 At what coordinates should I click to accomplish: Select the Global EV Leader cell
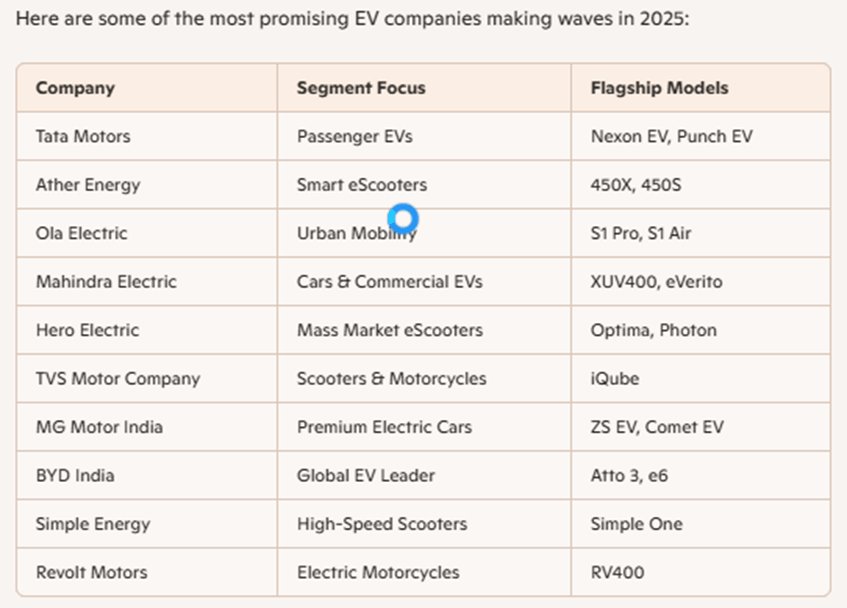tap(366, 476)
